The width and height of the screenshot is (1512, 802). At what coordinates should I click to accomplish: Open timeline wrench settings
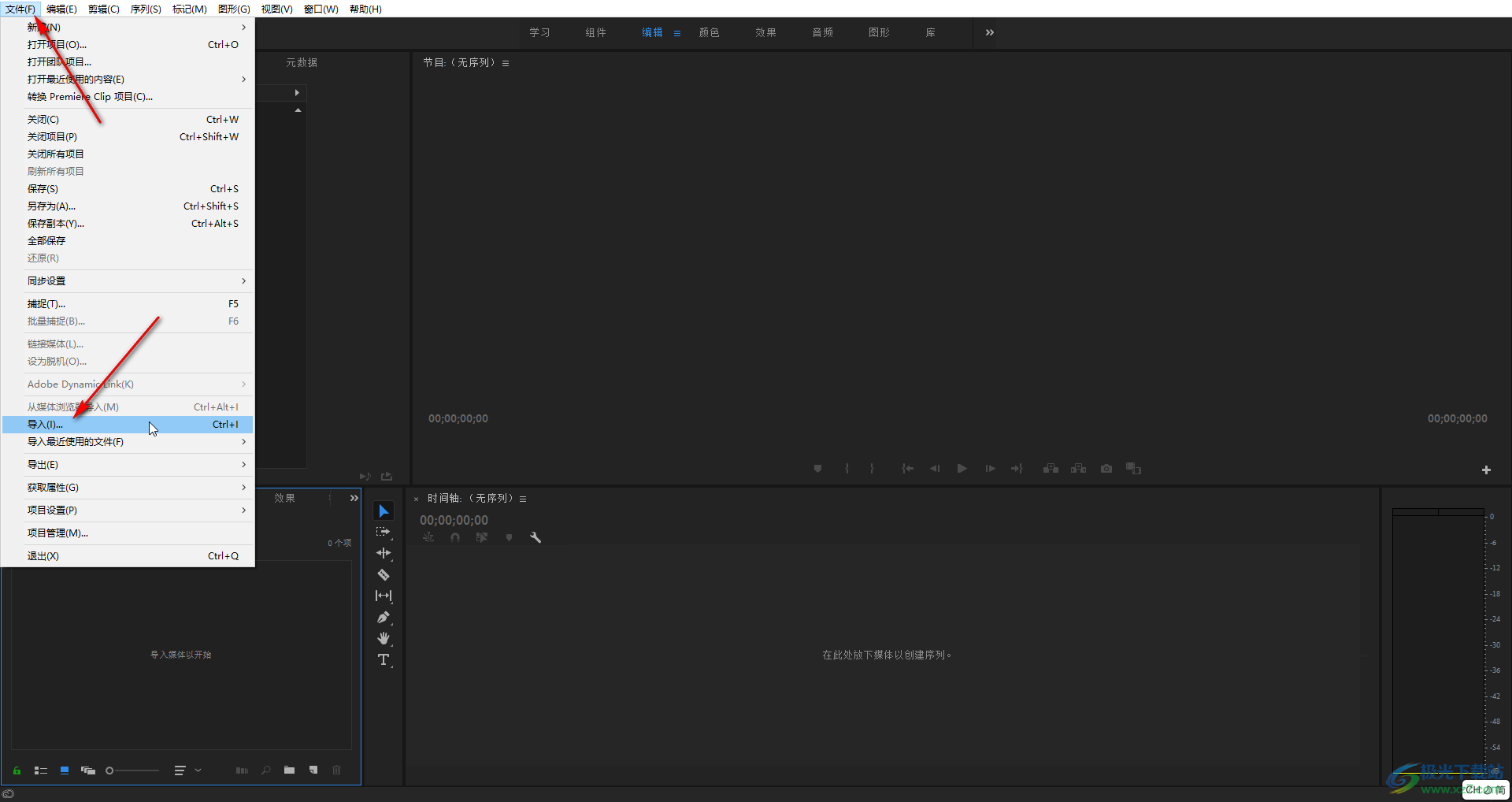[535, 538]
